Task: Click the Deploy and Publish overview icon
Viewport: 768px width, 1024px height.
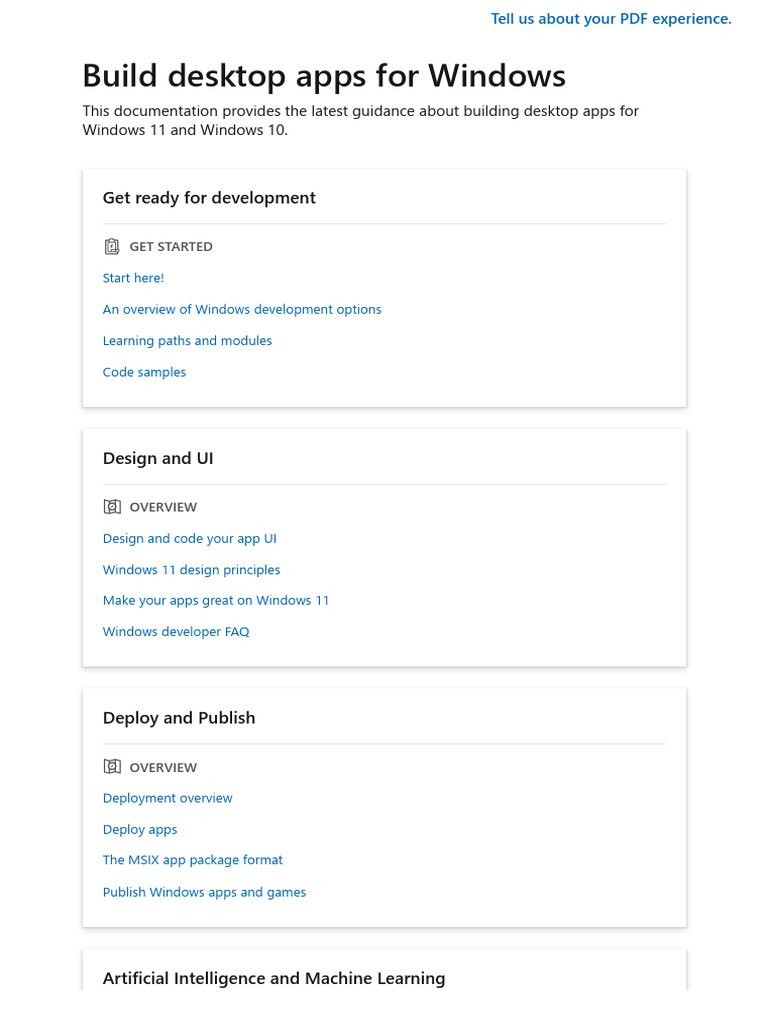Action: coord(112,767)
